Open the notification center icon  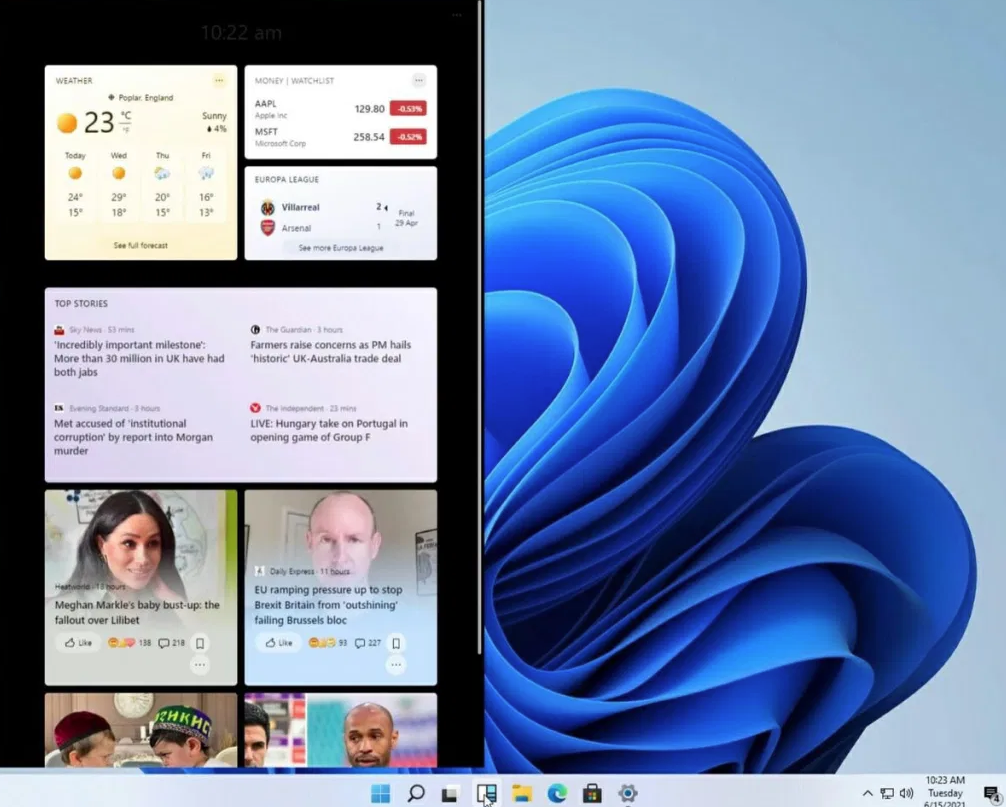(x=993, y=794)
